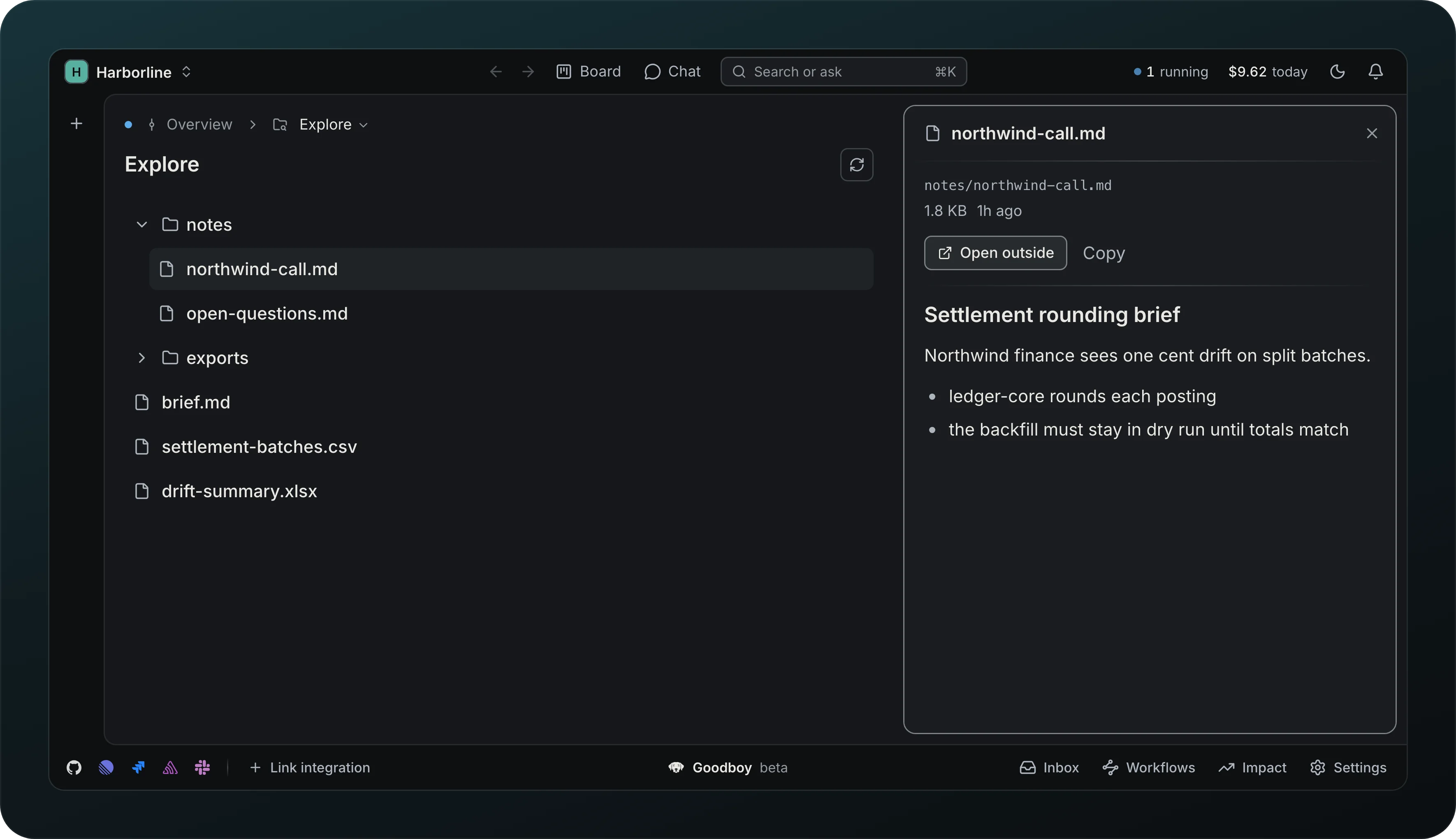Open Impact
This screenshot has width=1456, height=839.
tap(1252, 767)
